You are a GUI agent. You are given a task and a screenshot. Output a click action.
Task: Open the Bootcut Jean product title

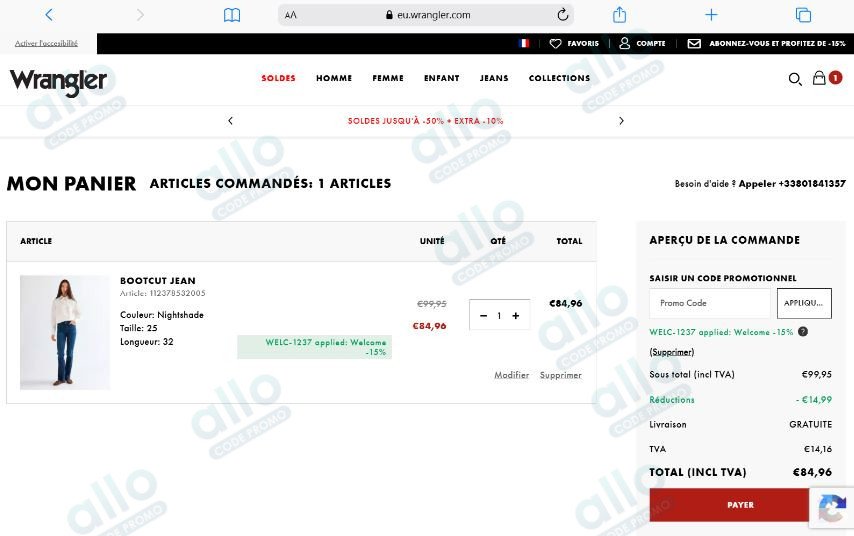tap(157, 281)
